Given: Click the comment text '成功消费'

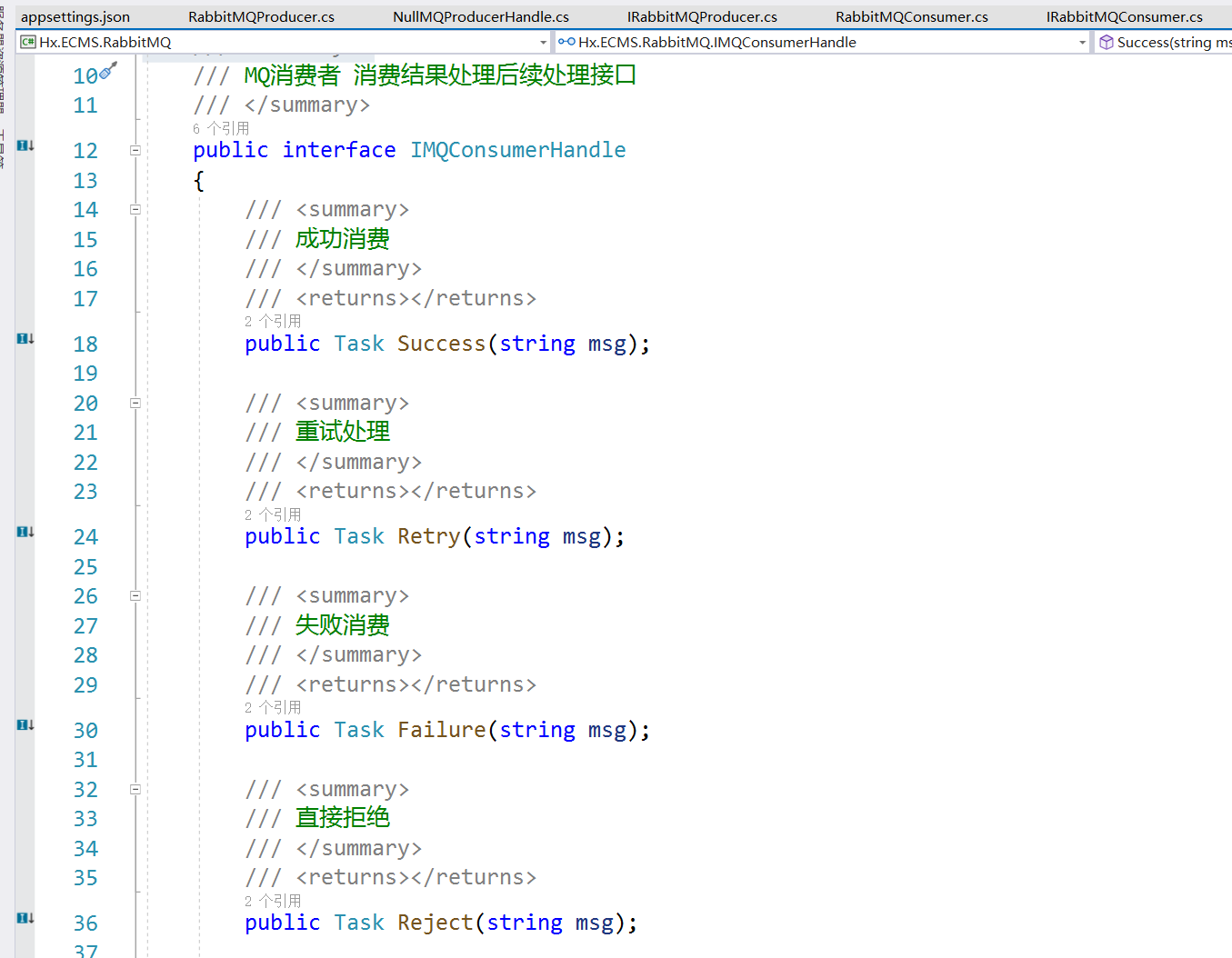Looking at the screenshot, I should [x=343, y=239].
